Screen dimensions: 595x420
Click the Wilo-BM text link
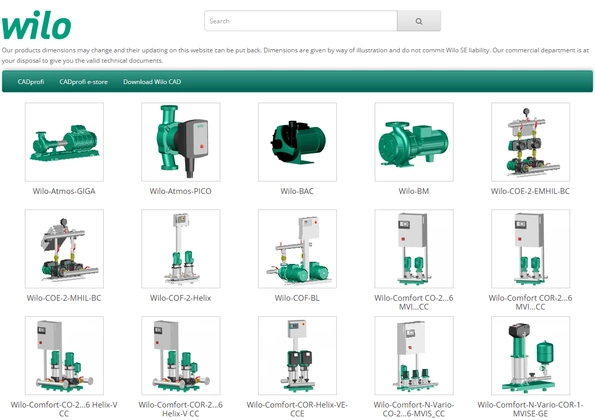click(x=414, y=191)
